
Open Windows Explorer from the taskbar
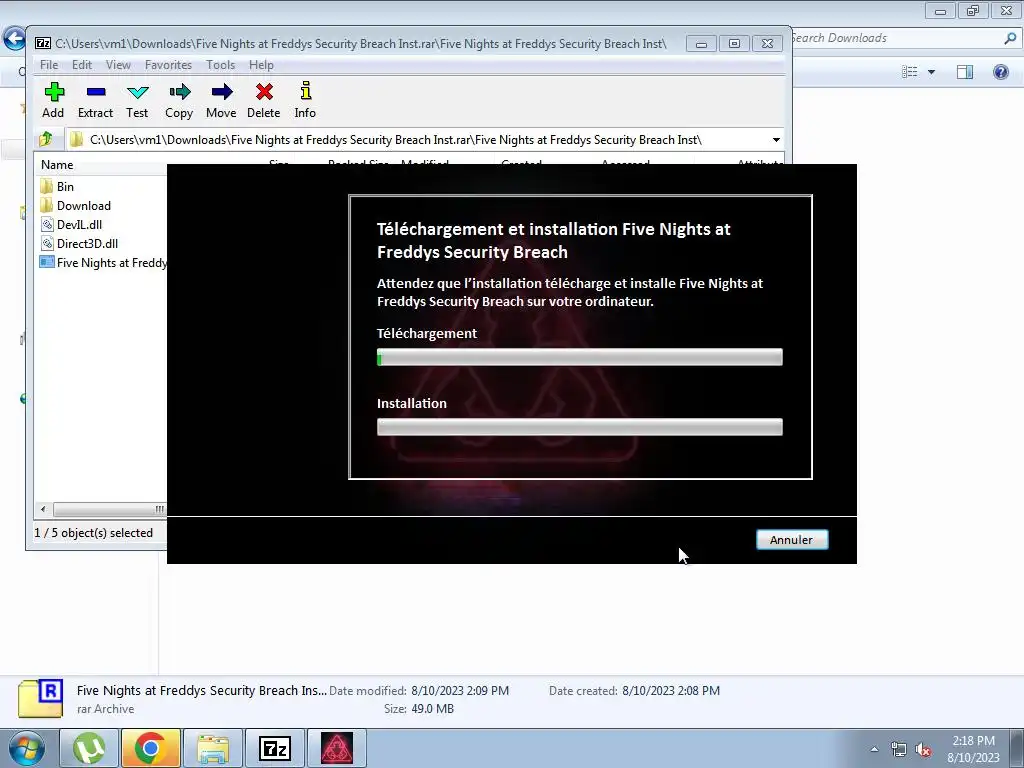(x=213, y=749)
